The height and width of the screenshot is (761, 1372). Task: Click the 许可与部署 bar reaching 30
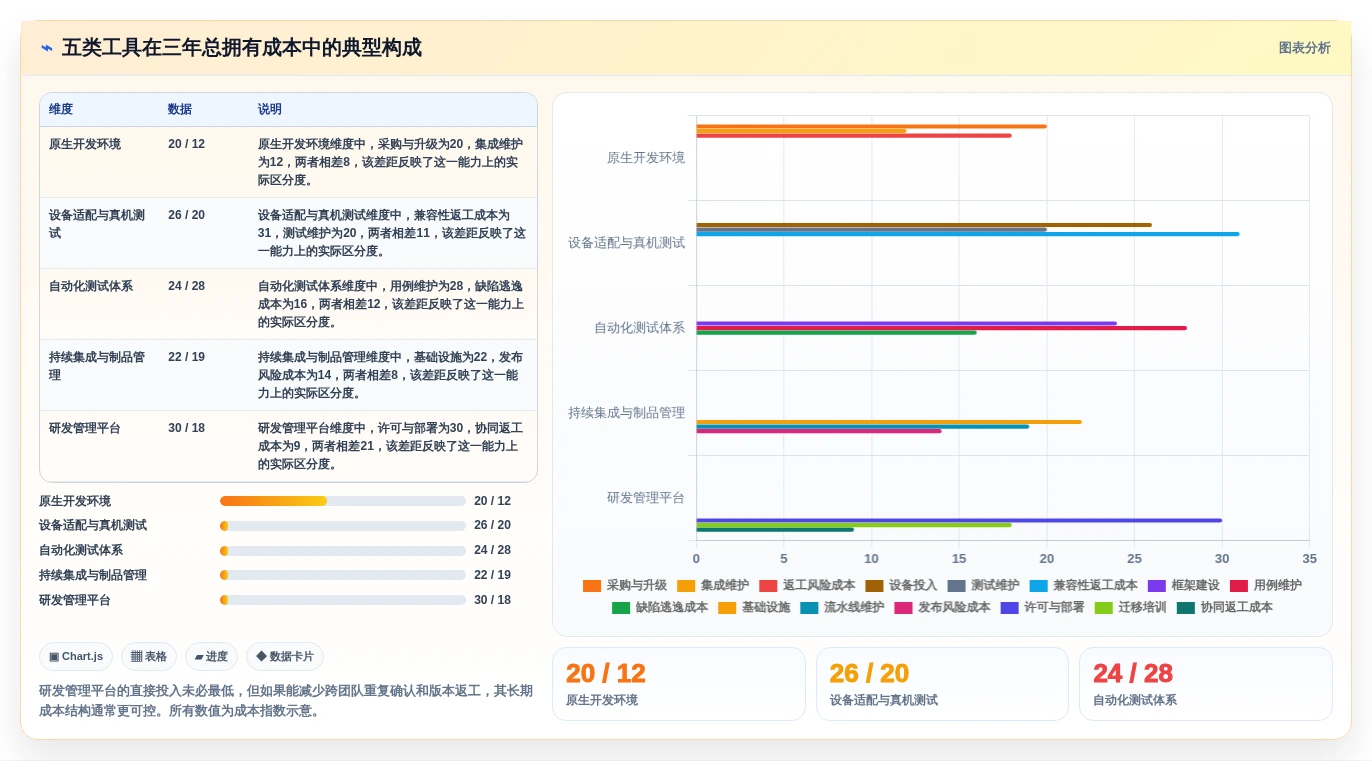click(x=959, y=520)
